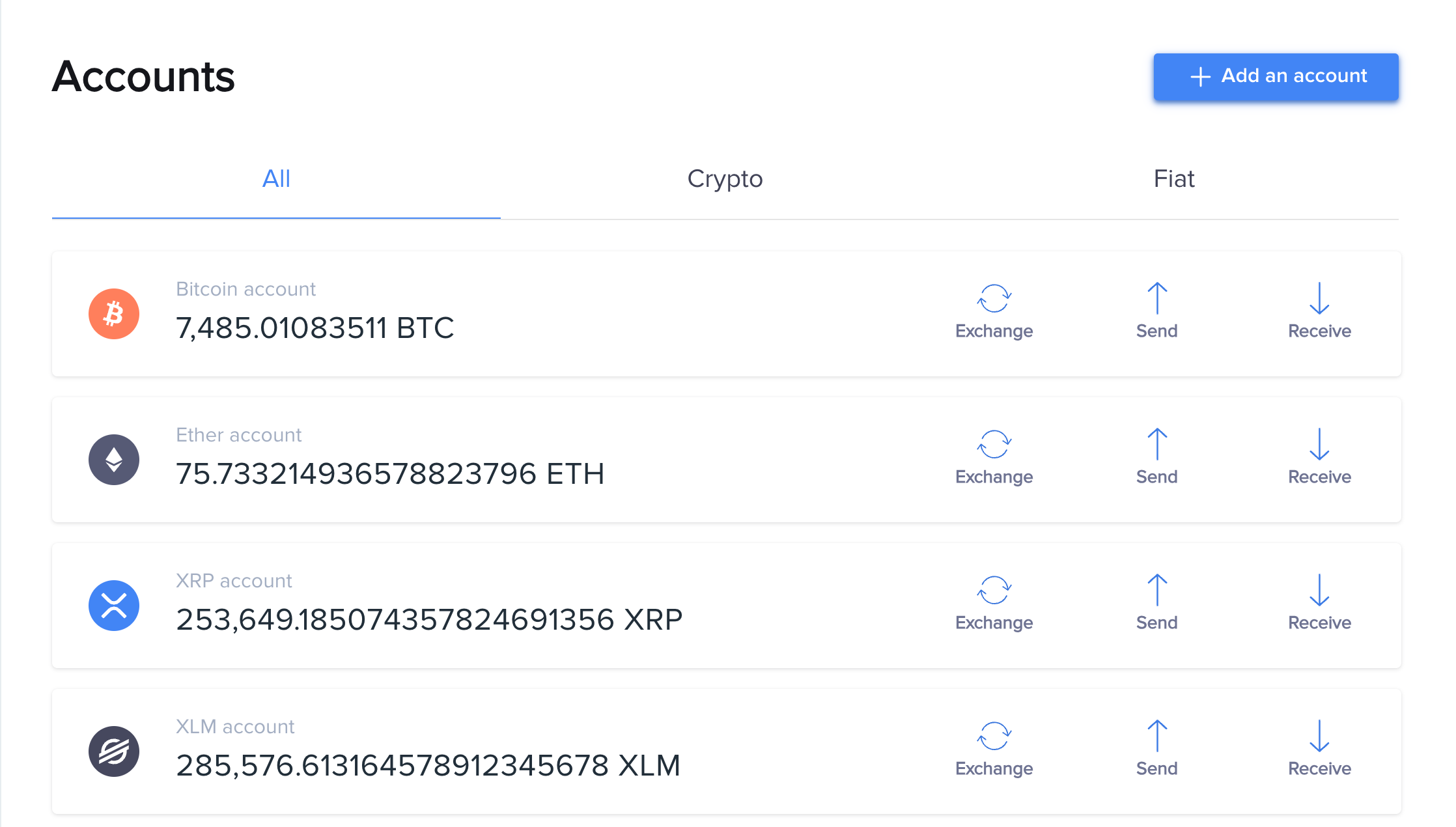Receive into the Bitcoin account
Viewport: 1456px width, 827px height.
1319,311
